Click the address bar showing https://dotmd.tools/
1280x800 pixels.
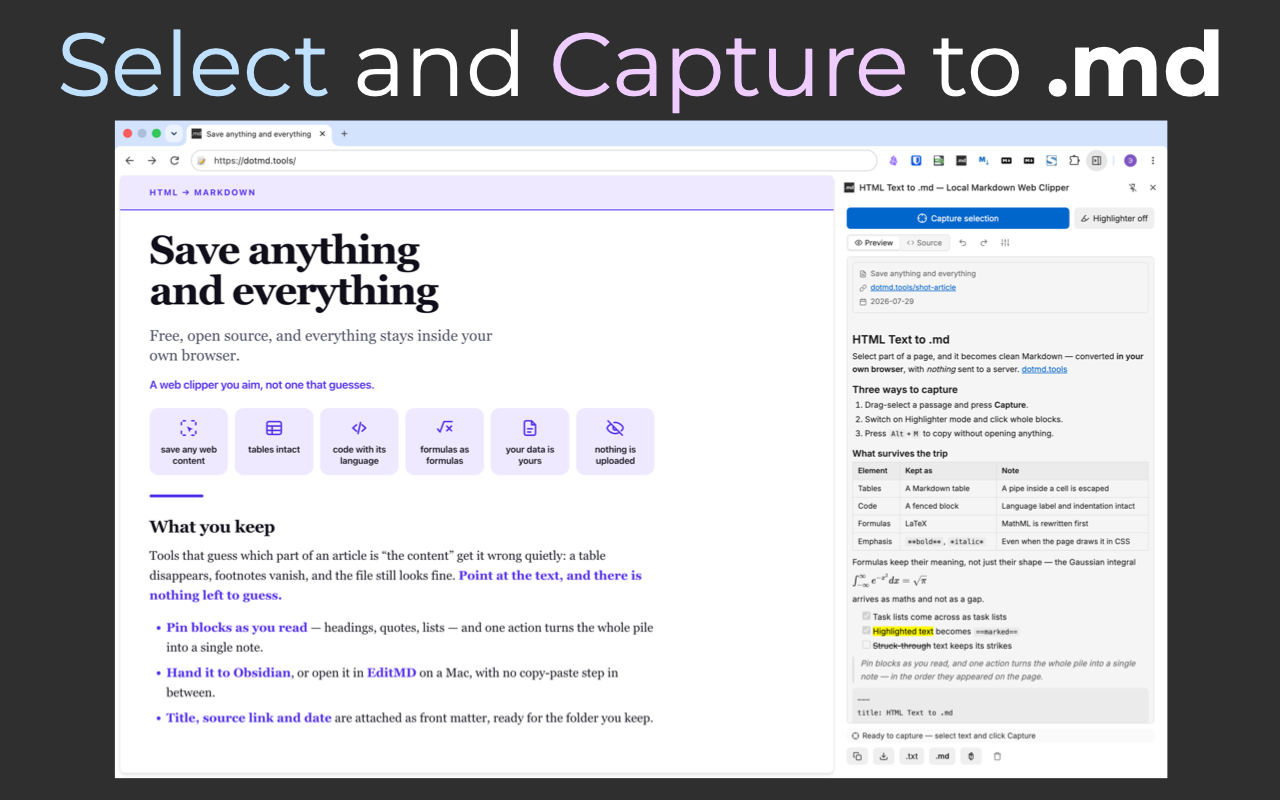534,160
